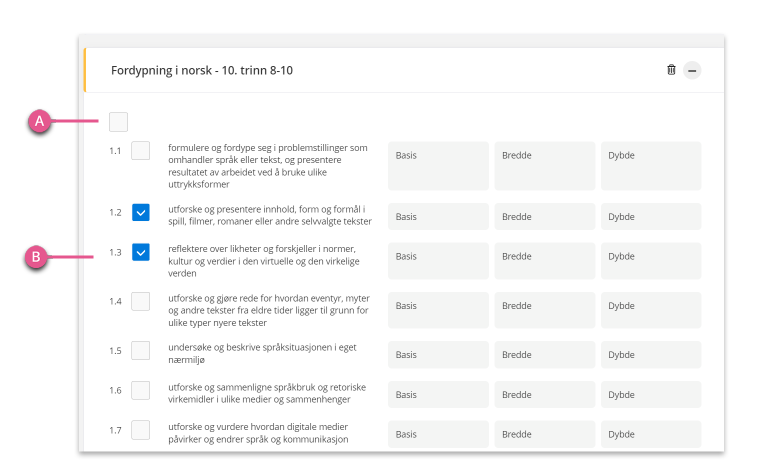Click the Dybde field in row 1.7
Screen dimensions: 757x474
[x=651, y=434]
